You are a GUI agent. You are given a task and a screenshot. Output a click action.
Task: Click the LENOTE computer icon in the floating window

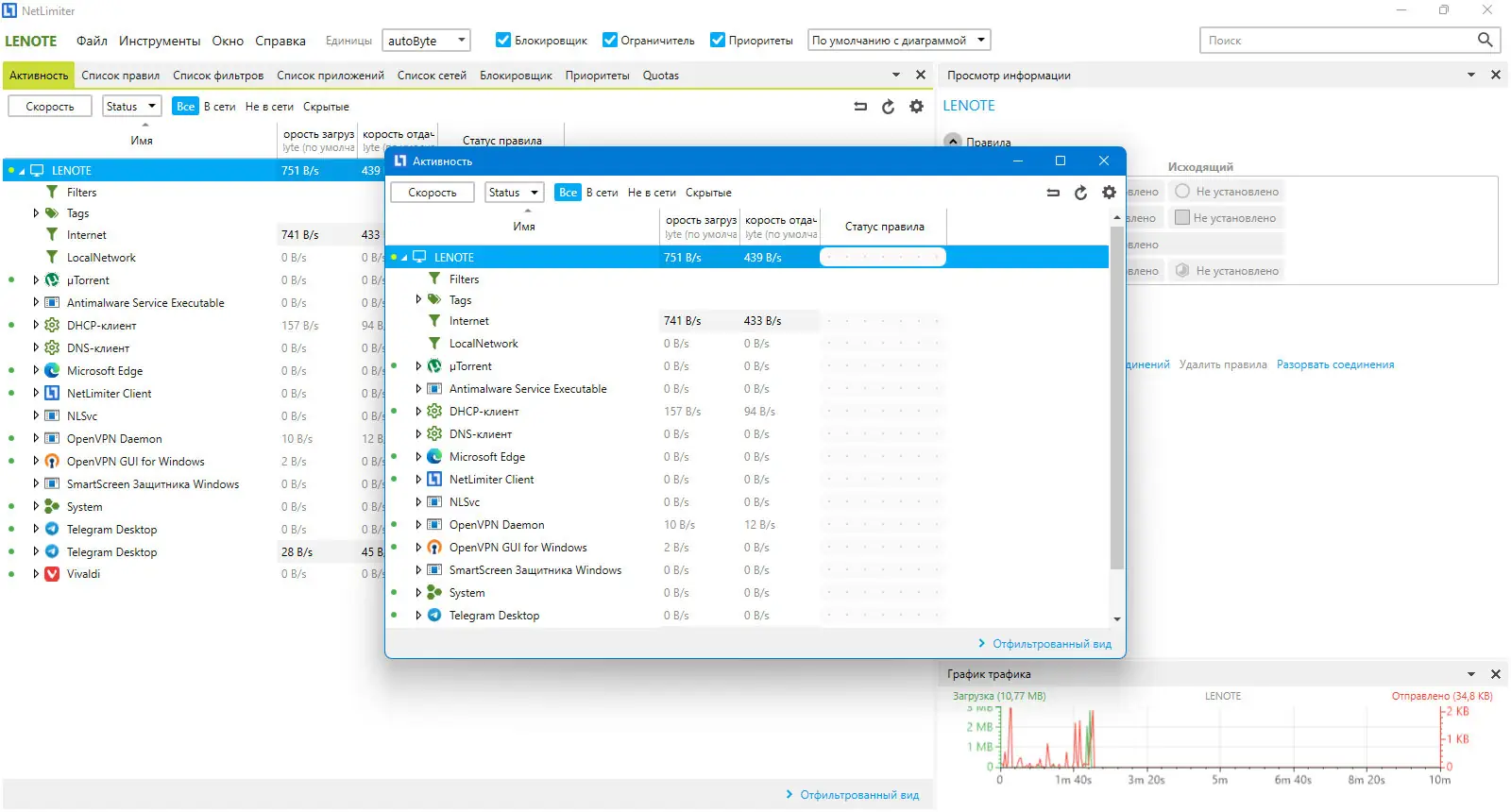point(420,257)
